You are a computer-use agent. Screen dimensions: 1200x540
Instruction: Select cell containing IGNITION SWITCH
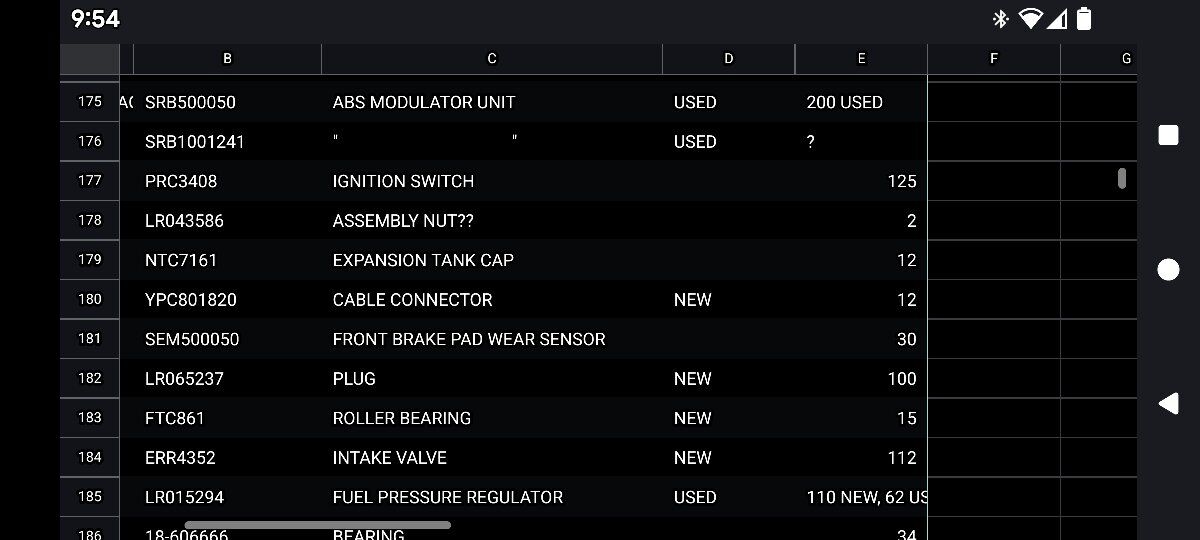coord(491,181)
